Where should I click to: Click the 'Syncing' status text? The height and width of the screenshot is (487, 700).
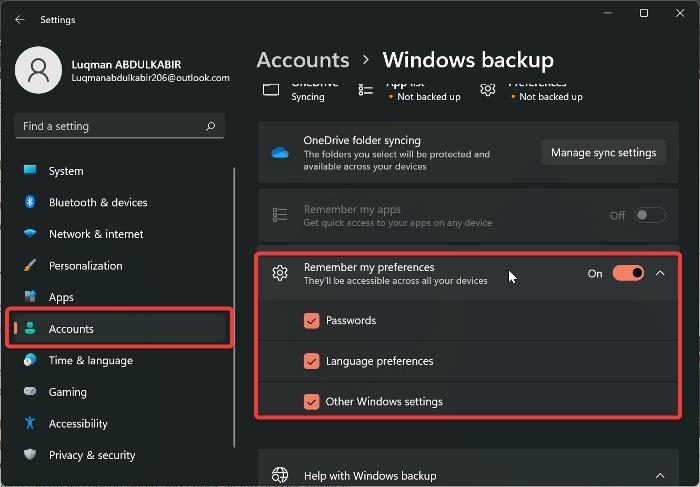[308, 96]
